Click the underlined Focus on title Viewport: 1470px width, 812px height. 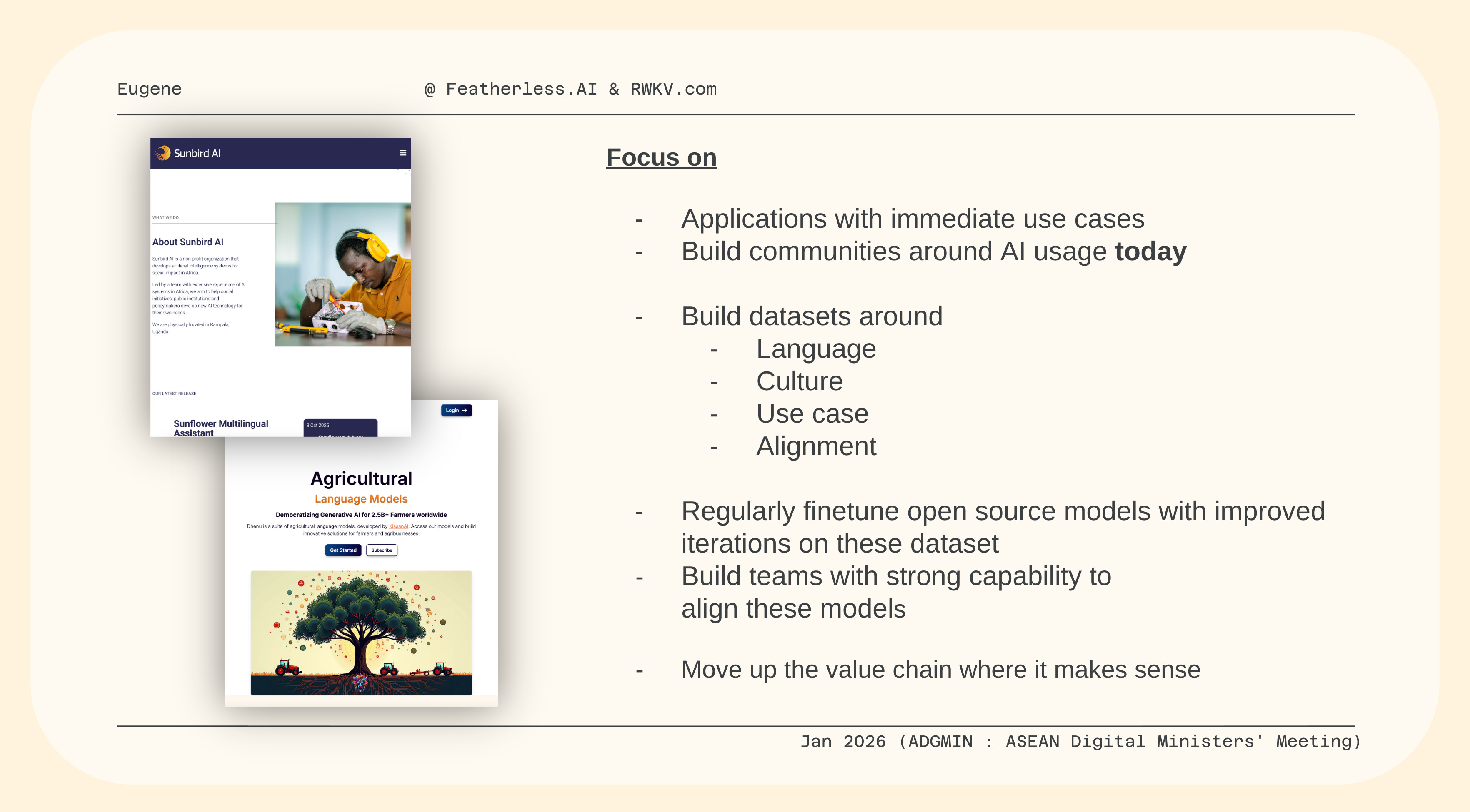661,157
